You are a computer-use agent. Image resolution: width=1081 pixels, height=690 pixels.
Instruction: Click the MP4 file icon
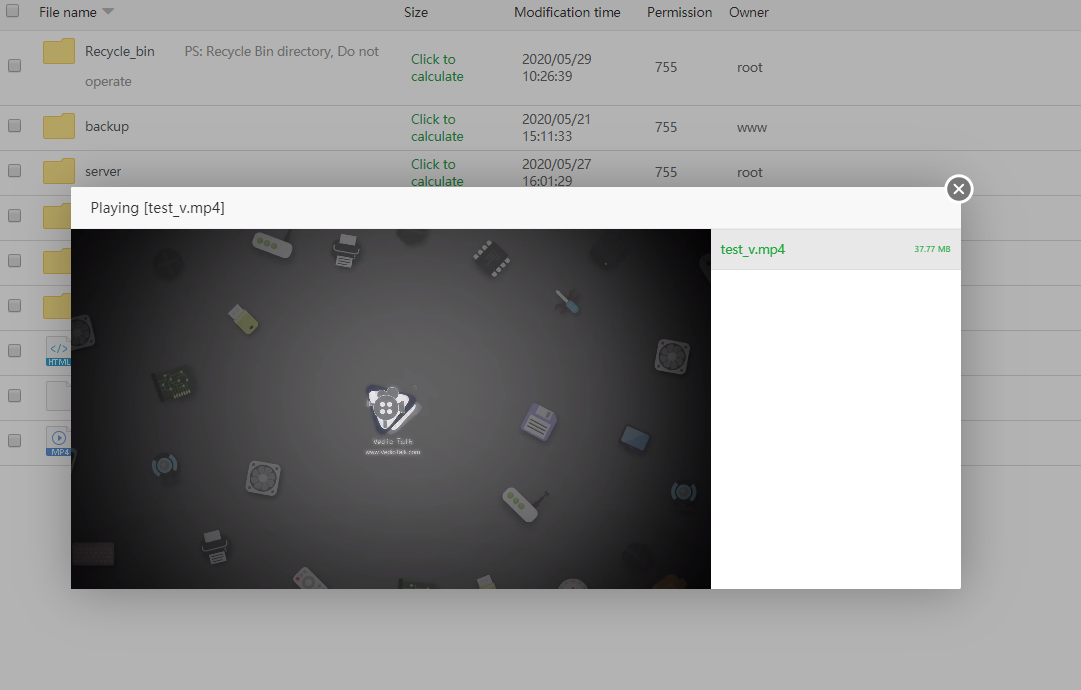point(59,441)
